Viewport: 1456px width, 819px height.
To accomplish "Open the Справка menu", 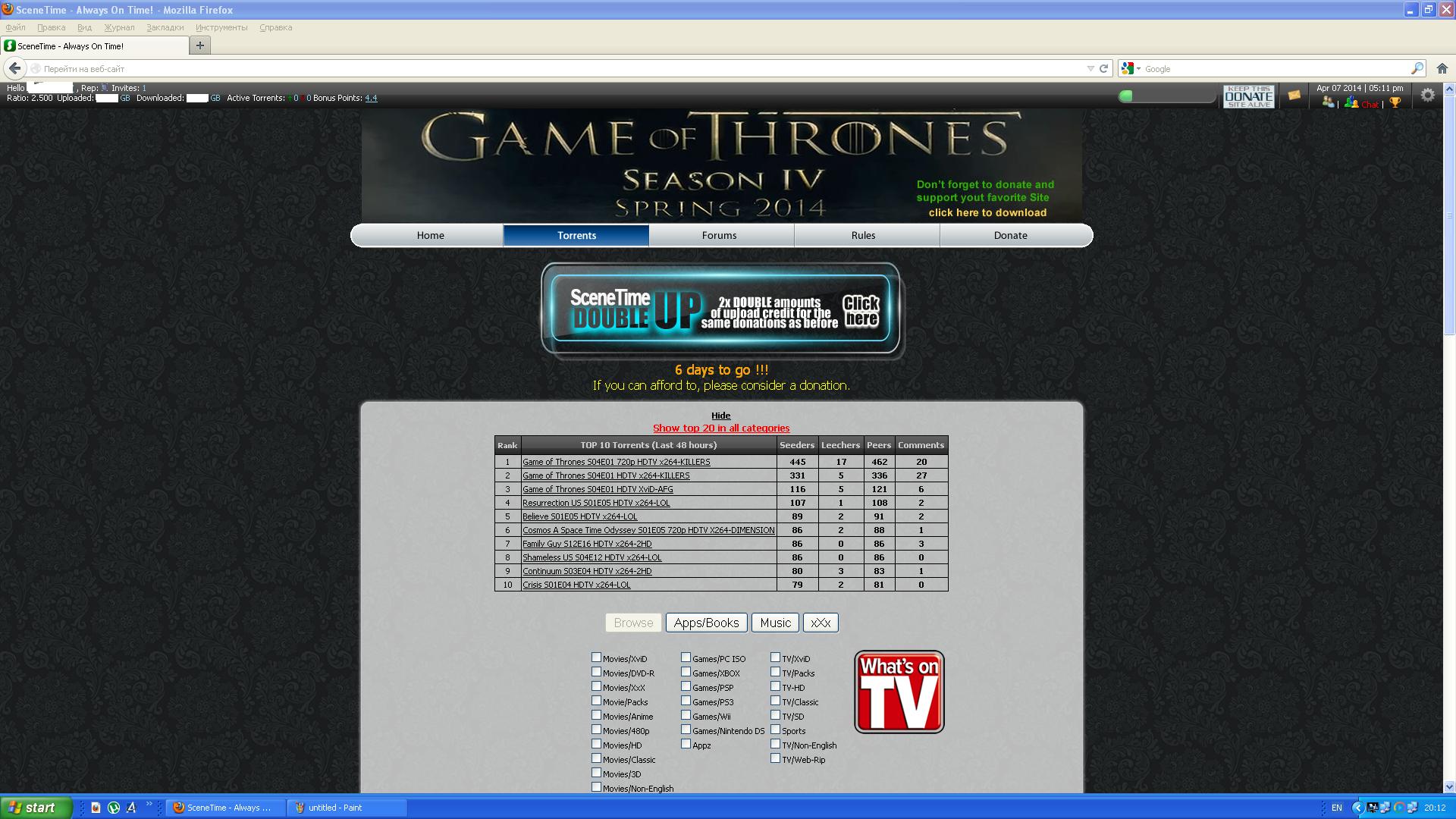I will point(275,27).
